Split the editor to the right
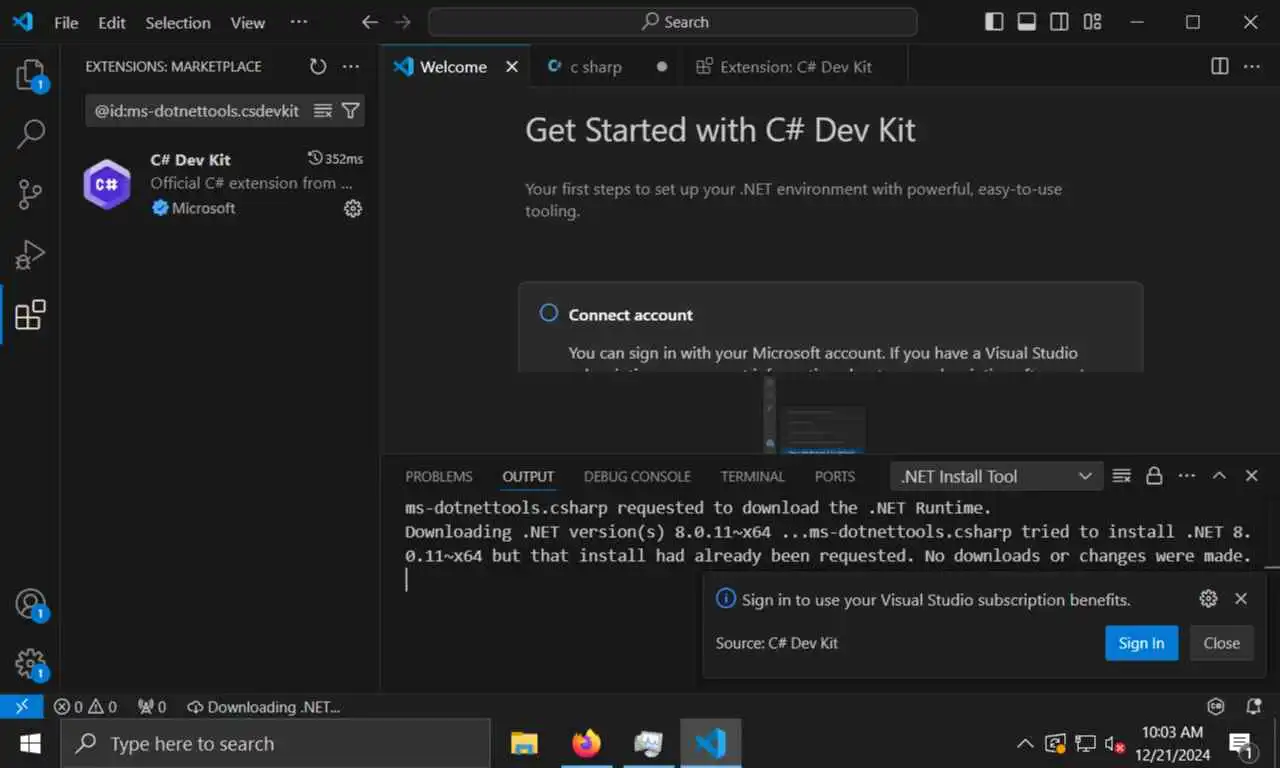This screenshot has height=768, width=1280. [1220, 66]
